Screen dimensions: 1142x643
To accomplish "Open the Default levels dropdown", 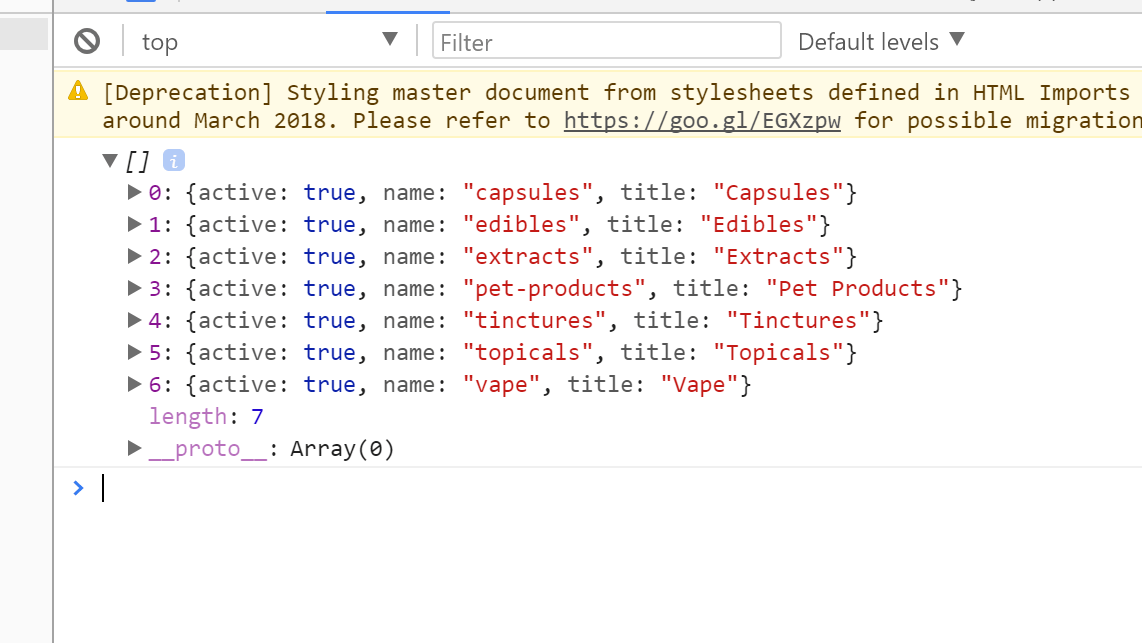I will 881,42.
